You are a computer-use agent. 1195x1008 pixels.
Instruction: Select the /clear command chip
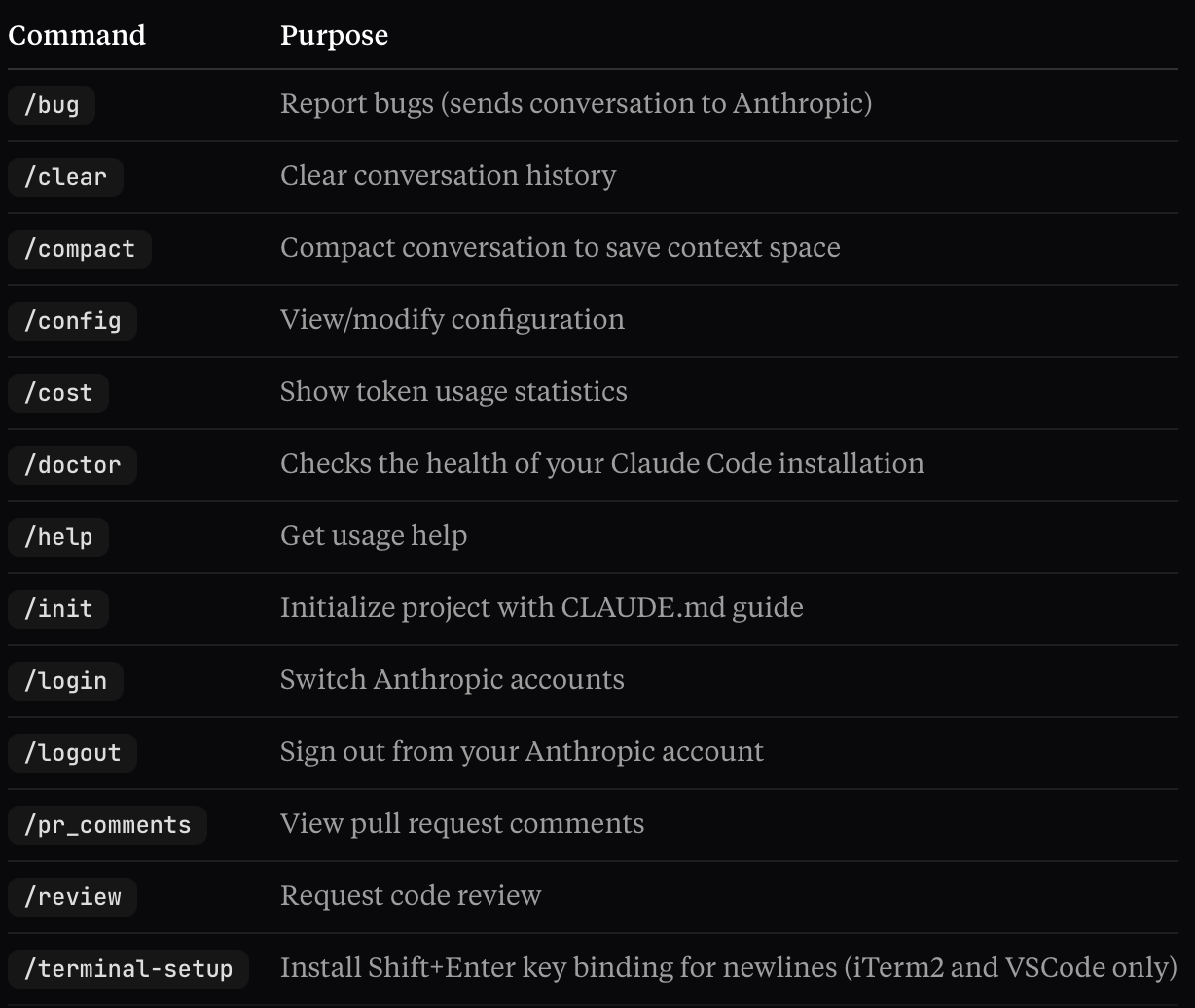click(x=65, y=176)
